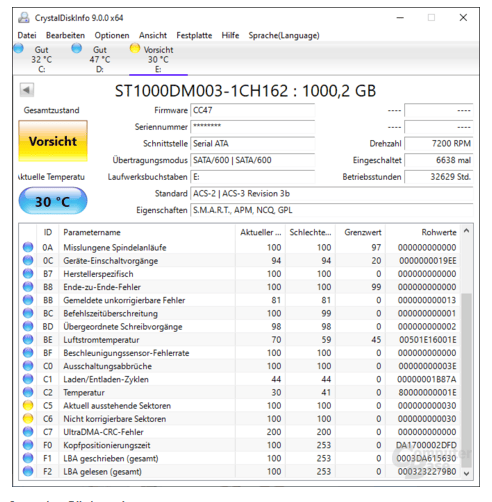Click the previous disk arrow button
This screenshot has width=492, height=502.
coord(27,90)
